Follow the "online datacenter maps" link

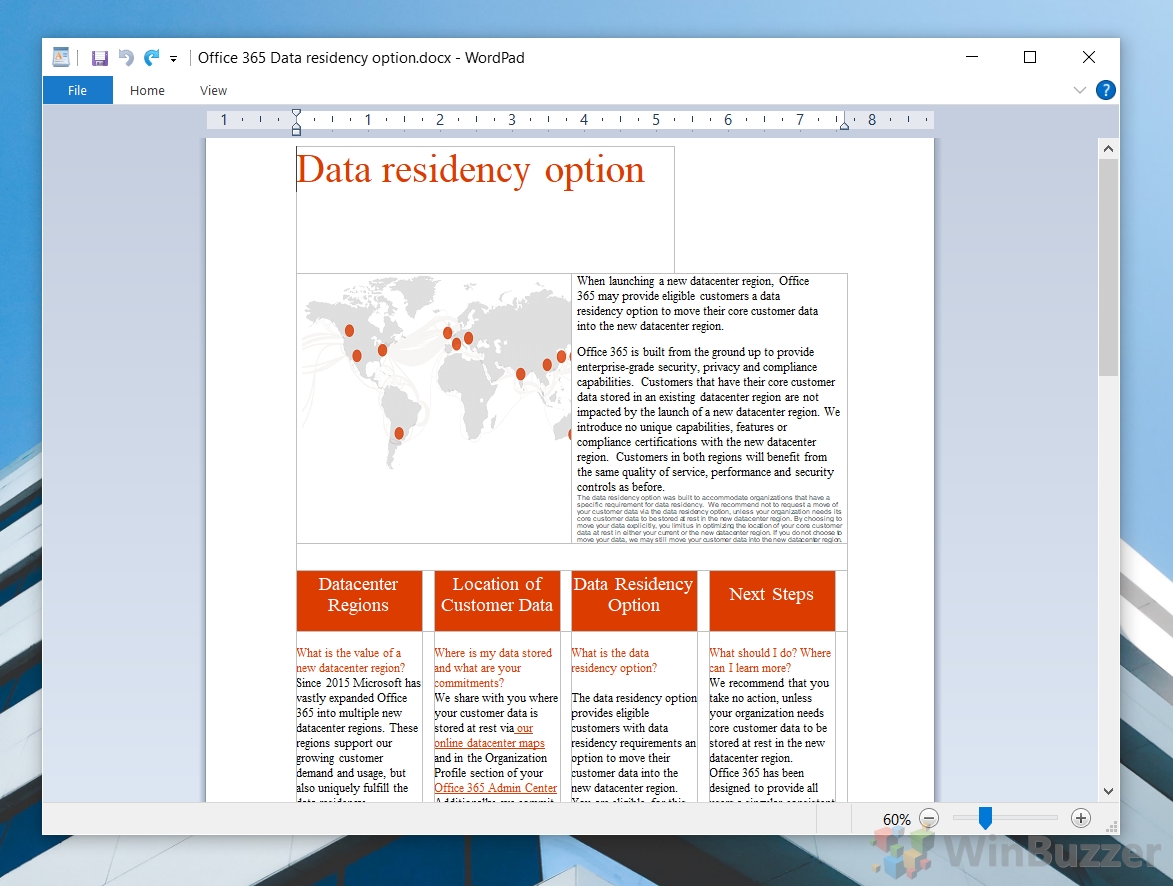[489, 743]
